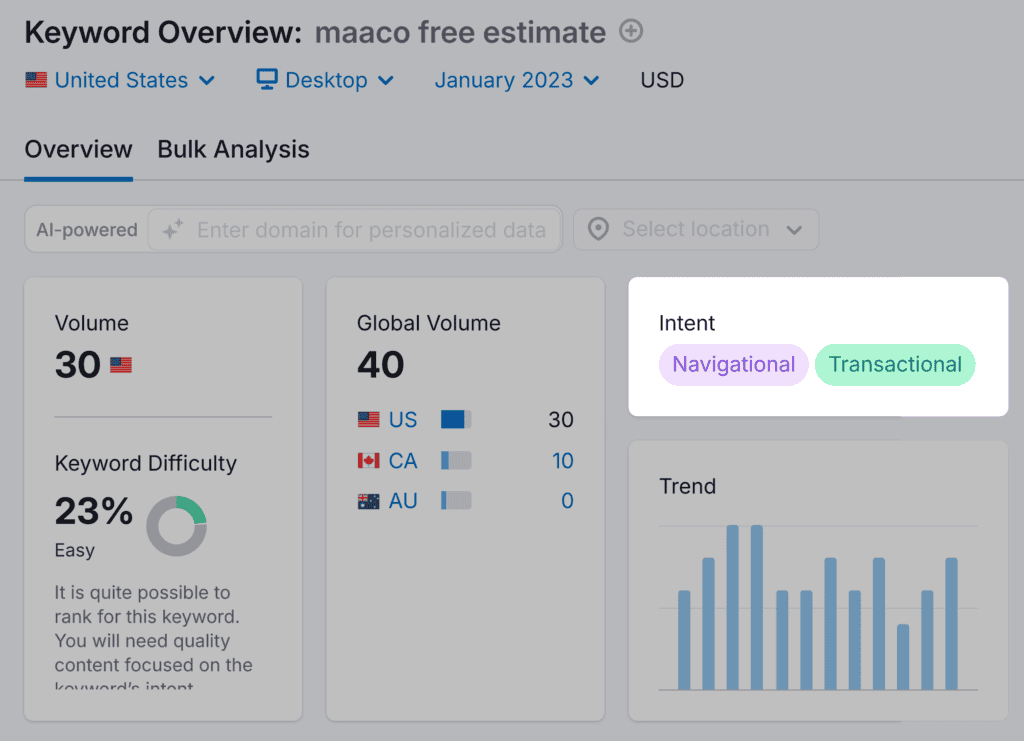The image size is (1024, 741).
Task: Click the Australia flag in Global Volume
Action: pyautogui.click(x=368, y=501)
